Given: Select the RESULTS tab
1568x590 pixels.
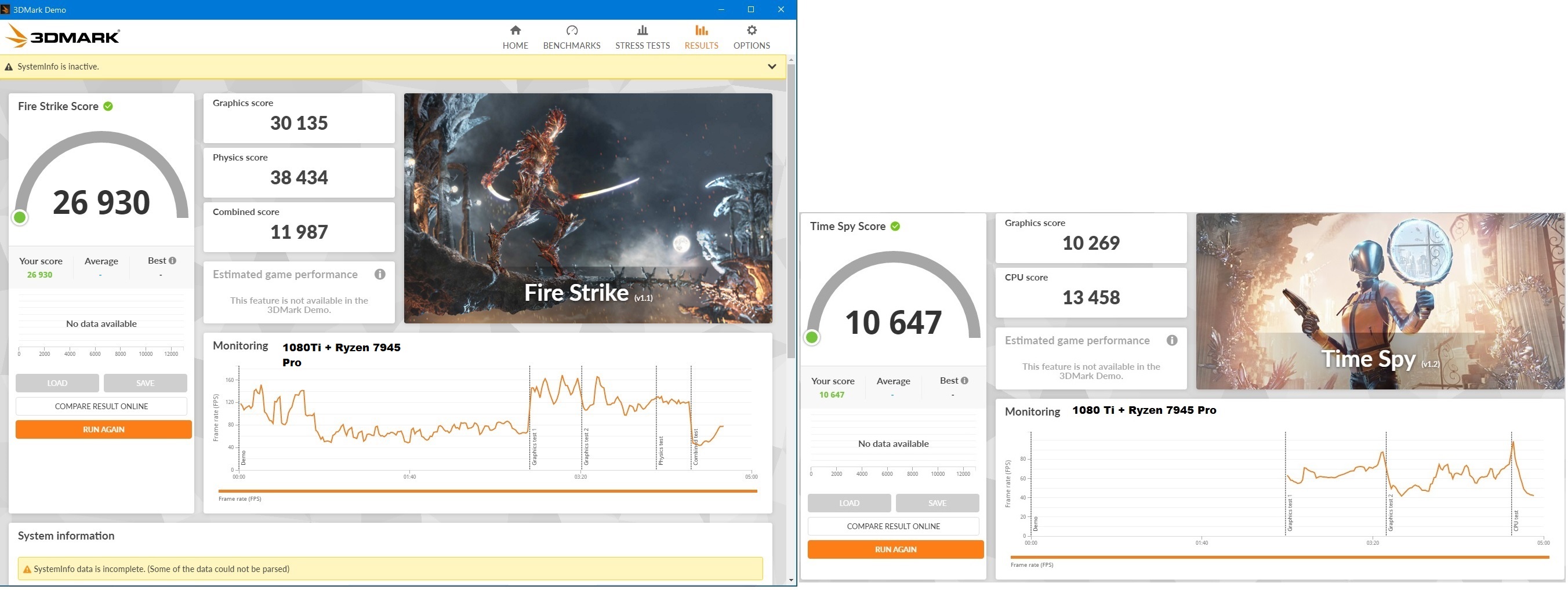Looking at the screenshot, I should [x=701, y=38].
